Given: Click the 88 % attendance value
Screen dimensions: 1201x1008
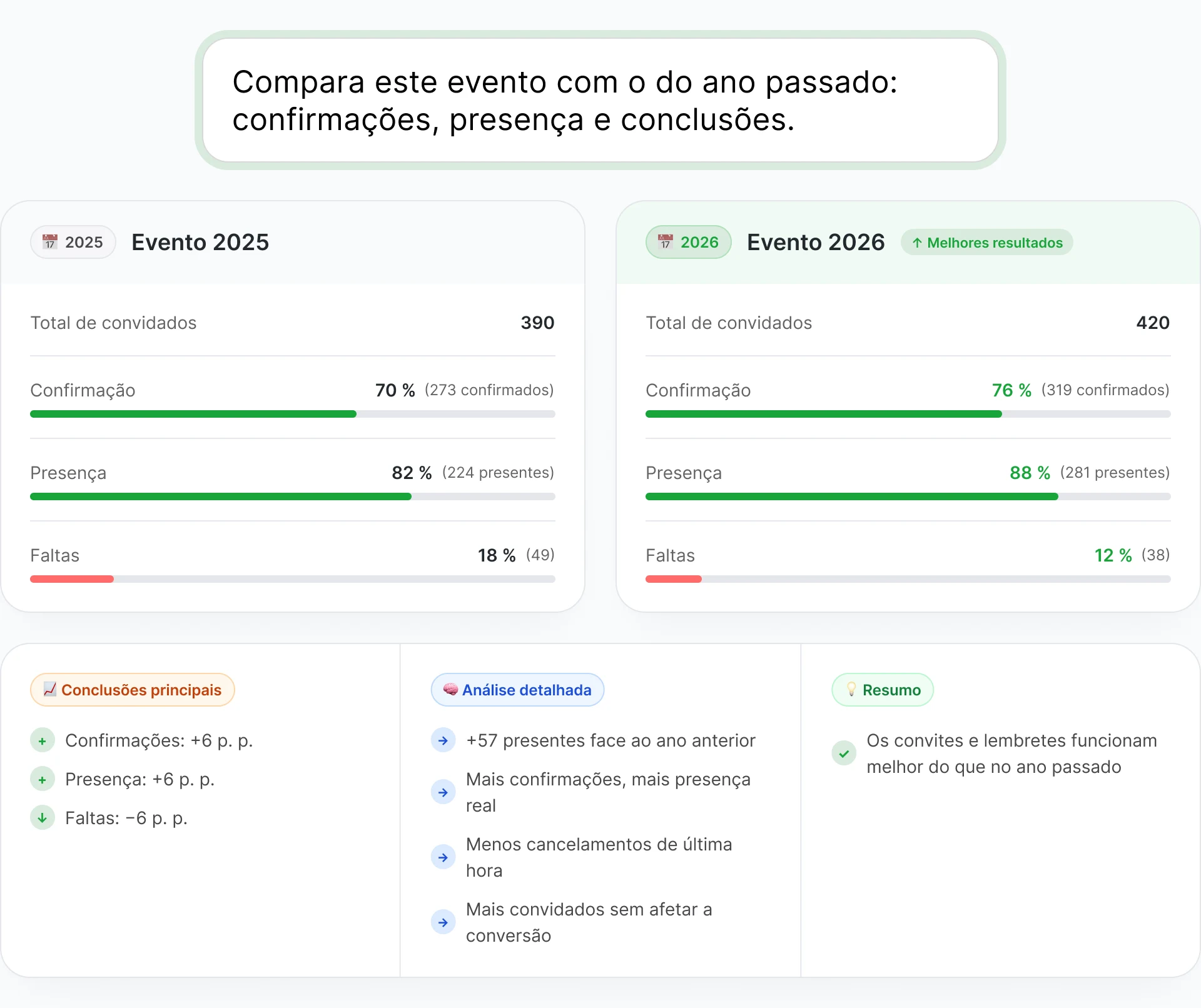Looking at the screenshot, I should pyautogui.click(x=1030, y=473).
